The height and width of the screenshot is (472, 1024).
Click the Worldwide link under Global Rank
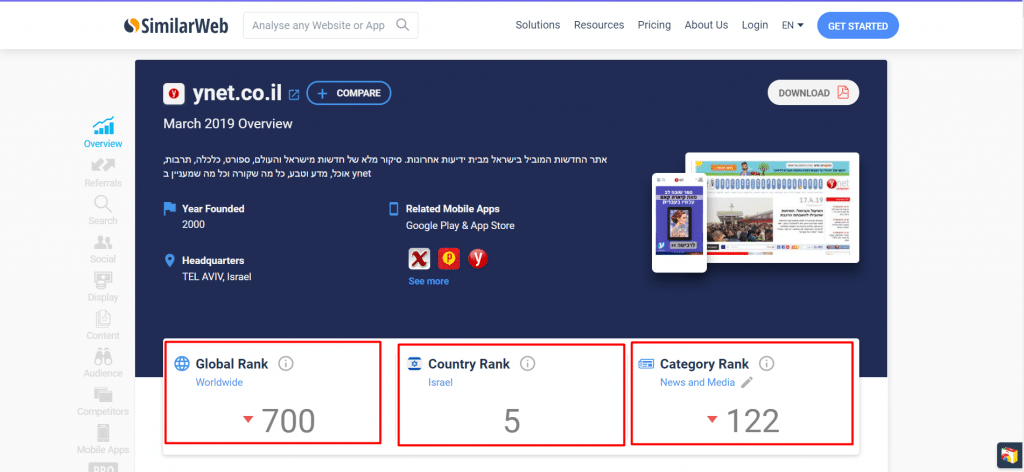point(219,383)
